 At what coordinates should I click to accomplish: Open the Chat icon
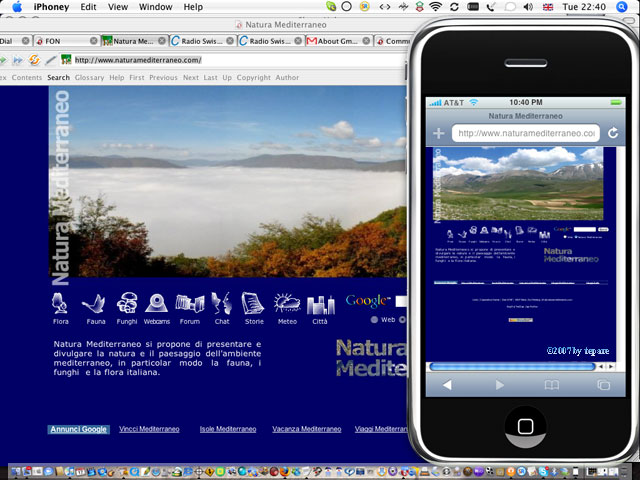tap(222, 303)
